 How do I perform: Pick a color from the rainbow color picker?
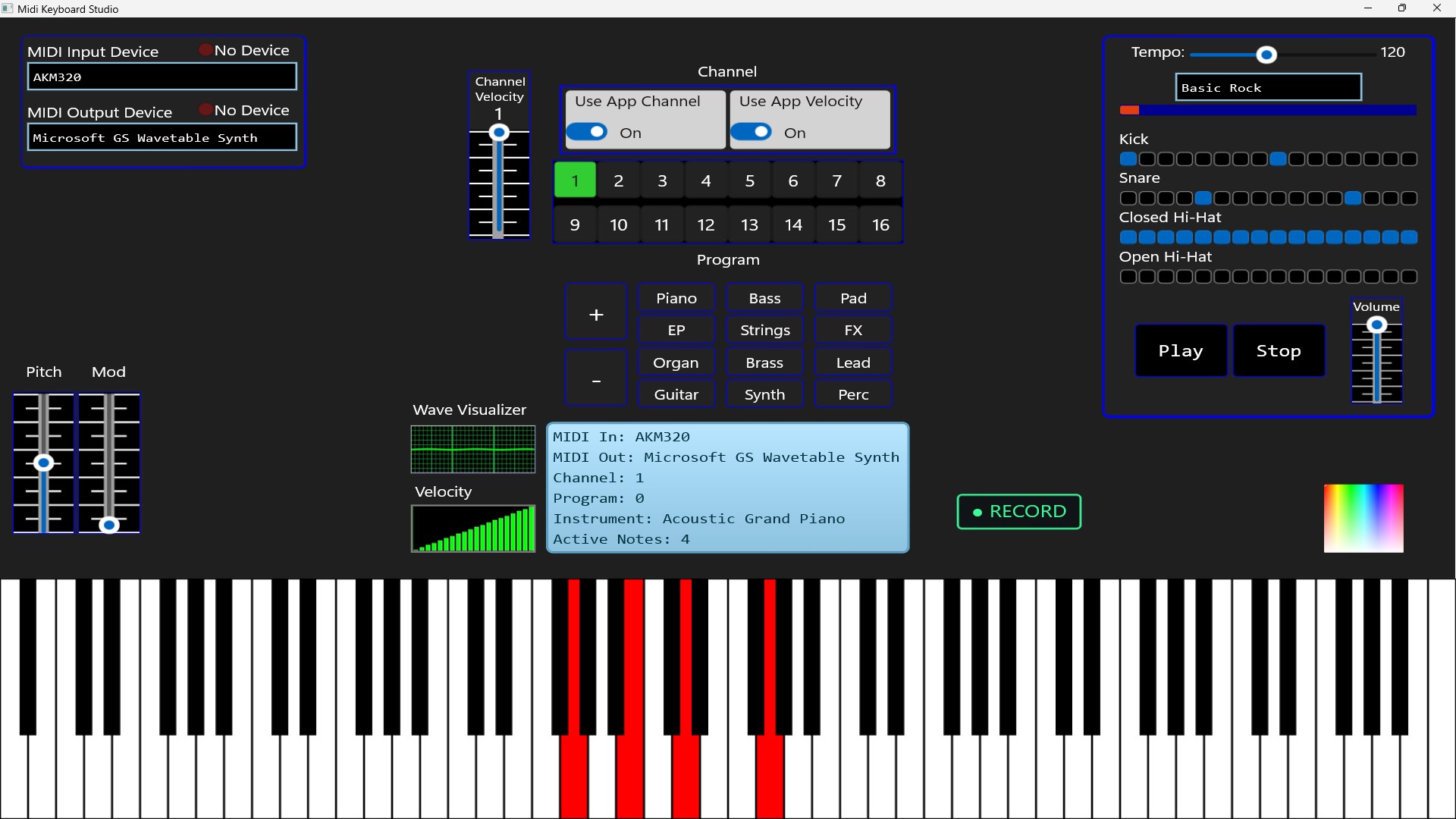(x=1363, y=518)
